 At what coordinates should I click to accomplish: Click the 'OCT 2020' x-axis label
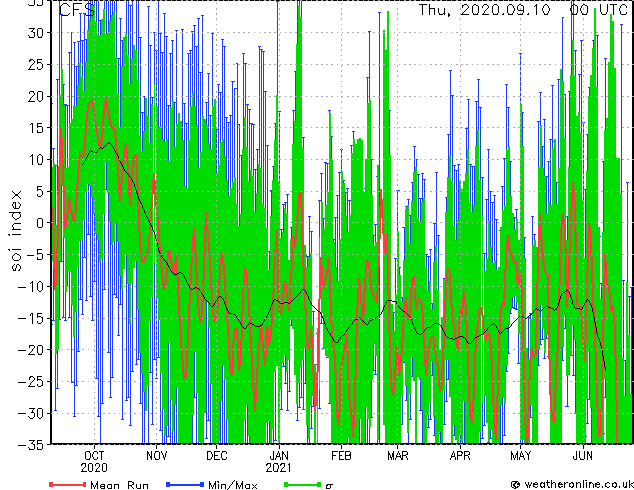pos(94,462)
